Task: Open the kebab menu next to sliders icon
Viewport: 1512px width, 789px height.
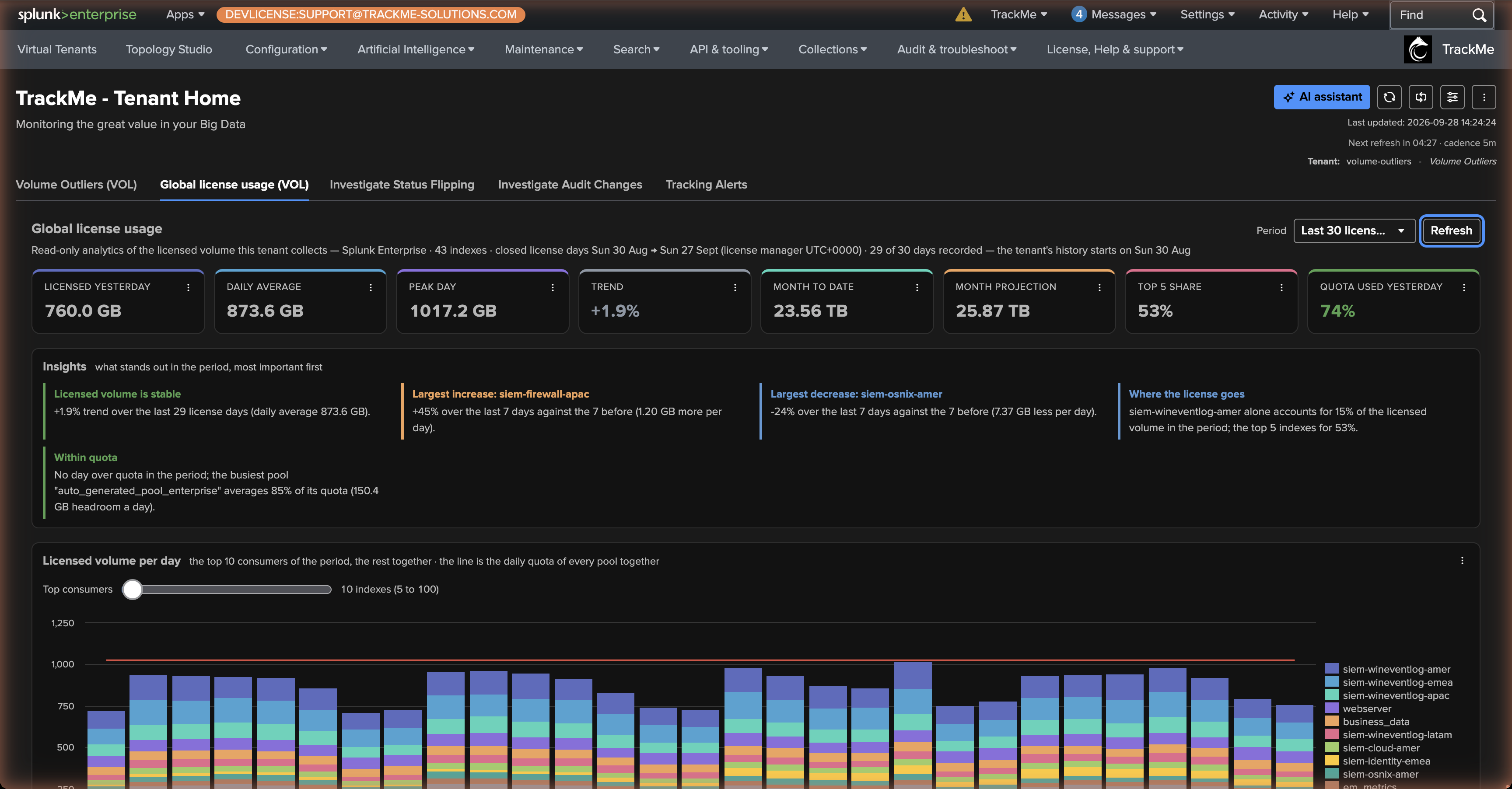Action: pyautogui.click(x=1484, y=97)
